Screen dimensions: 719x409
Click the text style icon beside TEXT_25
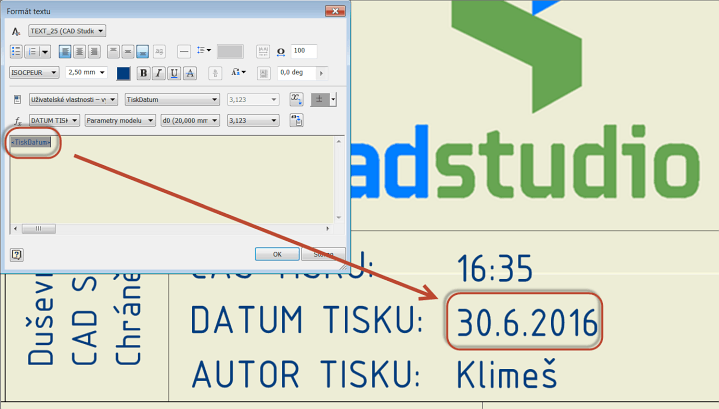pyautogui.click(x=16, y=31)
